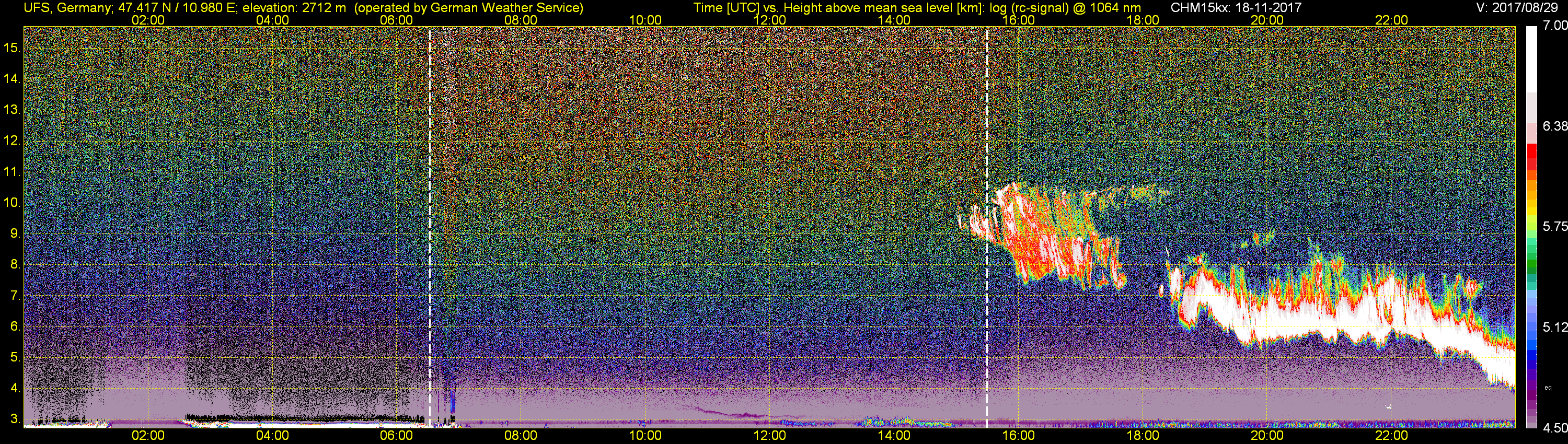Click the 12:00 label on the lower time axis
Screen dimensions: 1568x444
point(769,436)
